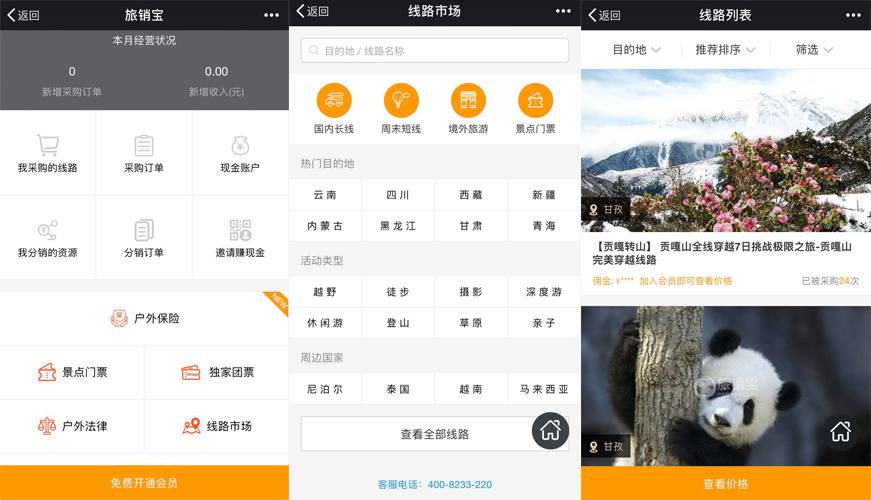Expand the 推荐排序 sort dropdown

tap(725, 49)
